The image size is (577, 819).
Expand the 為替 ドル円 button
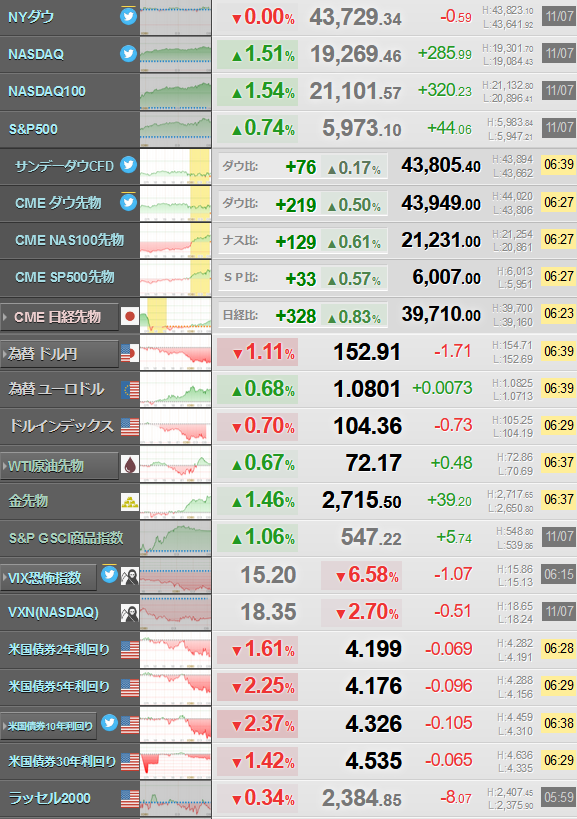click(x=60, y=354)
